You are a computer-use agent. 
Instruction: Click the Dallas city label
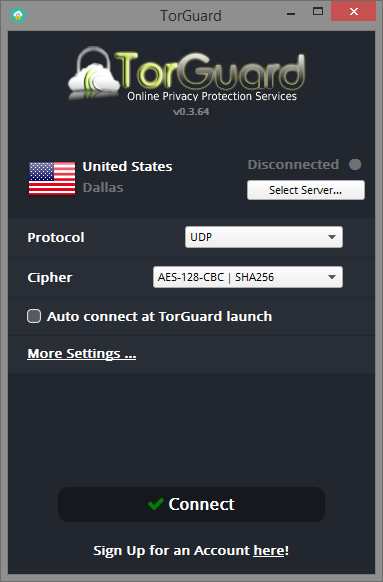[x=103, y=187]
